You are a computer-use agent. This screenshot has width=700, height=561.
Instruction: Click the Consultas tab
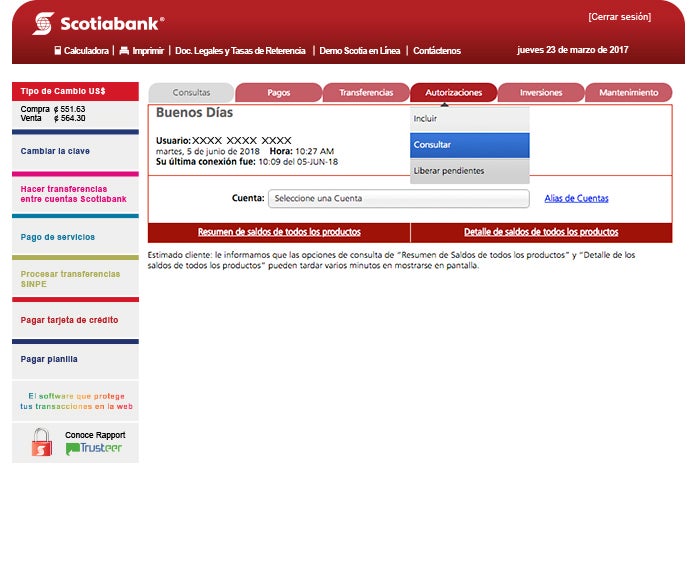point(191,93)
